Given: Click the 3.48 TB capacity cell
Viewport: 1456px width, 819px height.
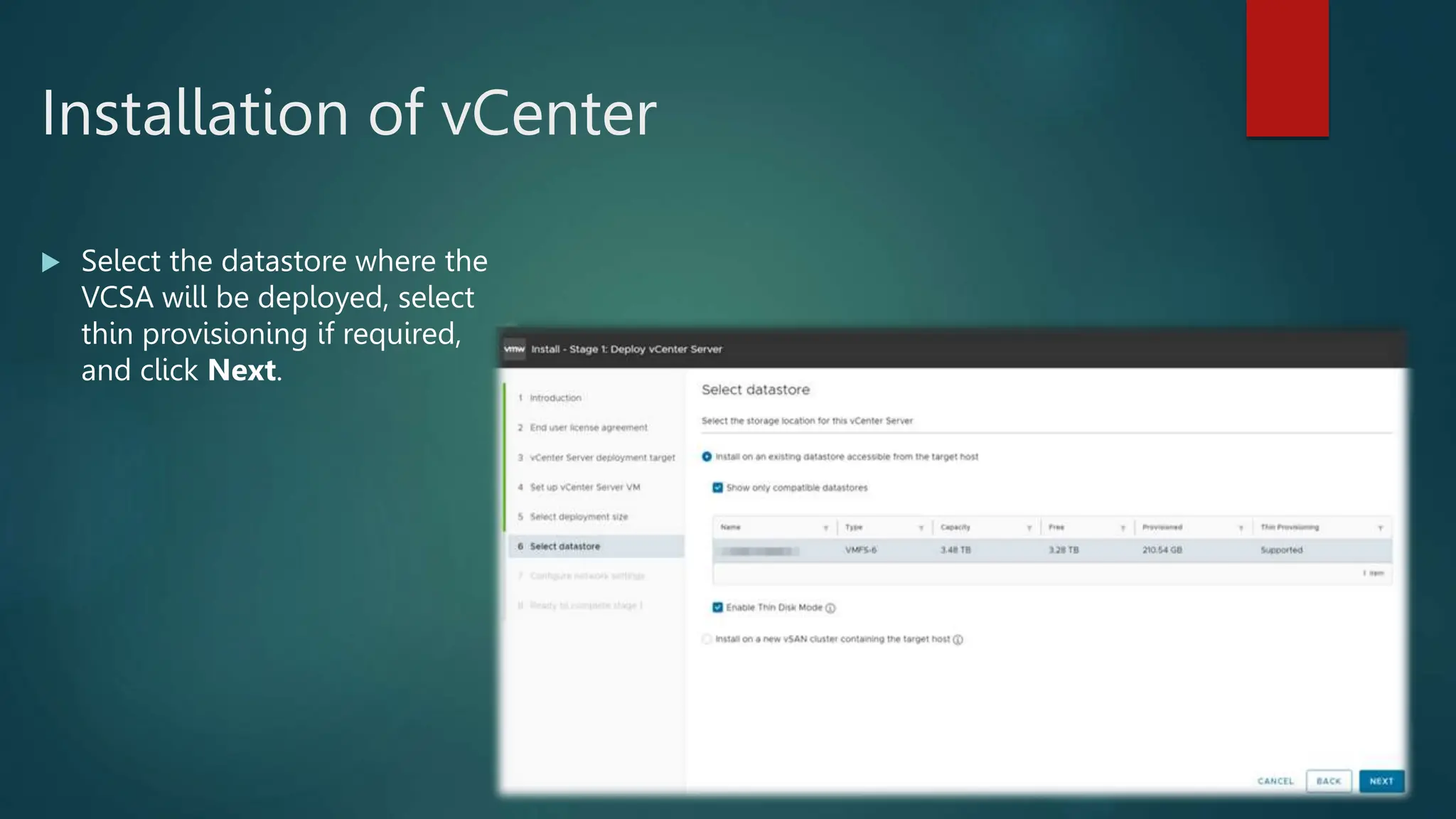Looking at the screenshot, I should pos(955,550).
